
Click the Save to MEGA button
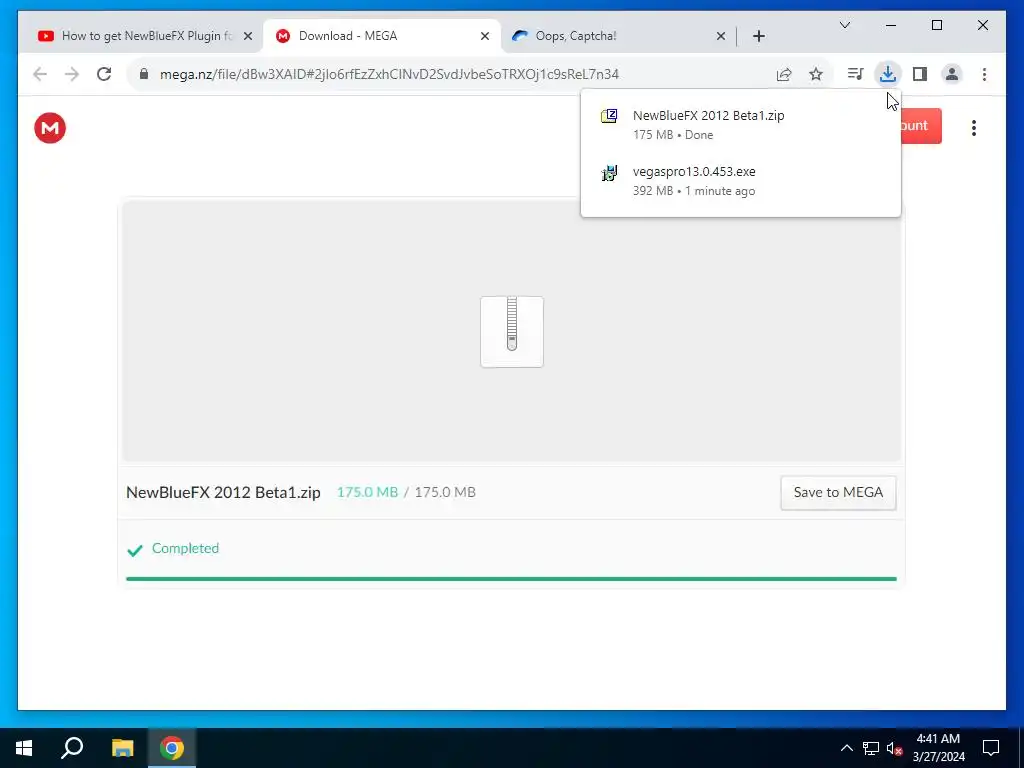(838, 492)
